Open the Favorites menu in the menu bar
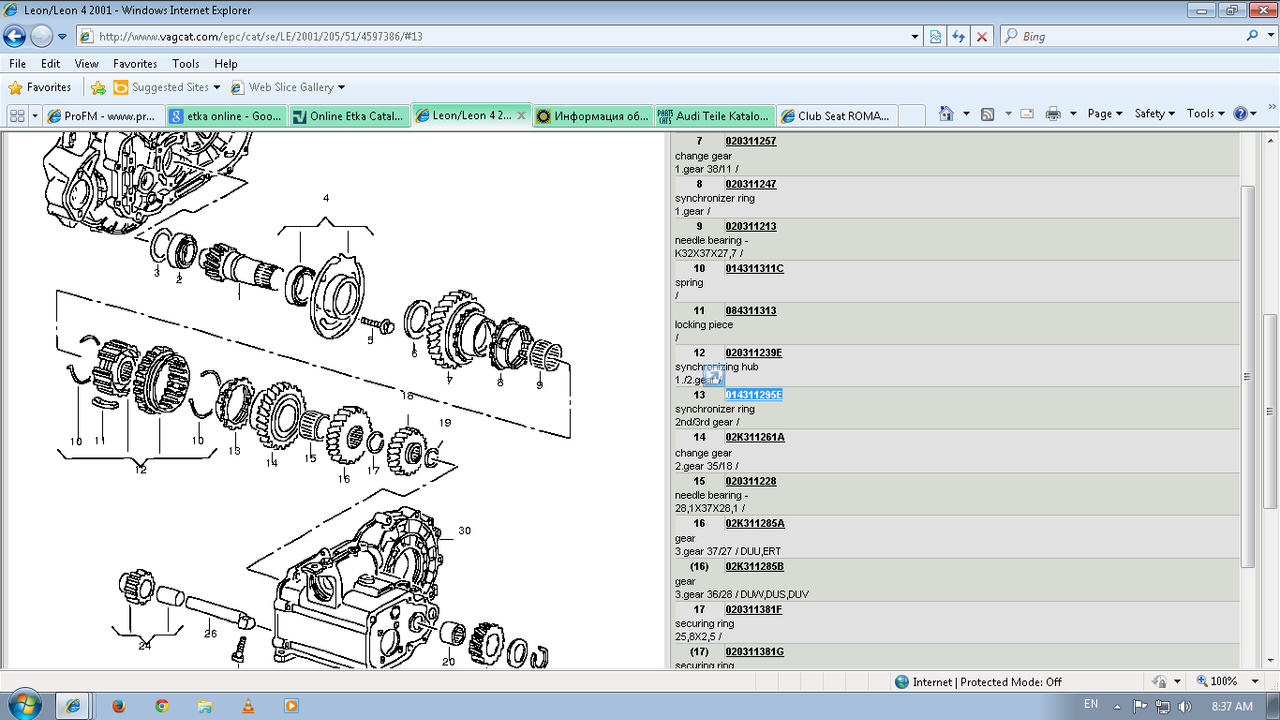This screenshot has width=1280, height=720. [x=135, y=63]
